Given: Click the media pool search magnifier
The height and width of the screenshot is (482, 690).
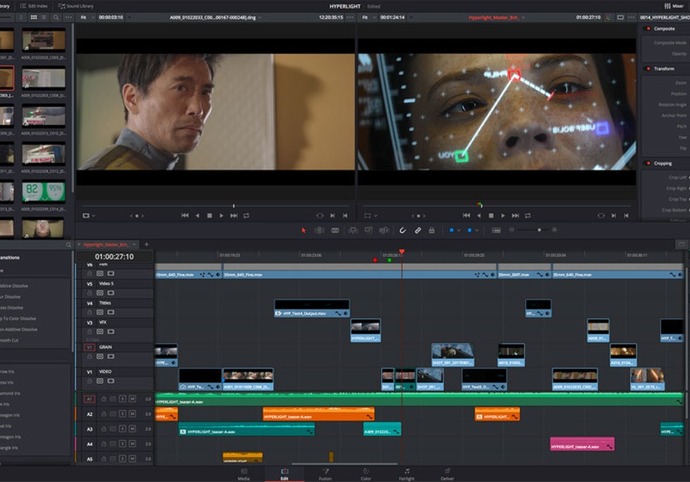Looking at the screenshot, I should [x=56, y=17].
